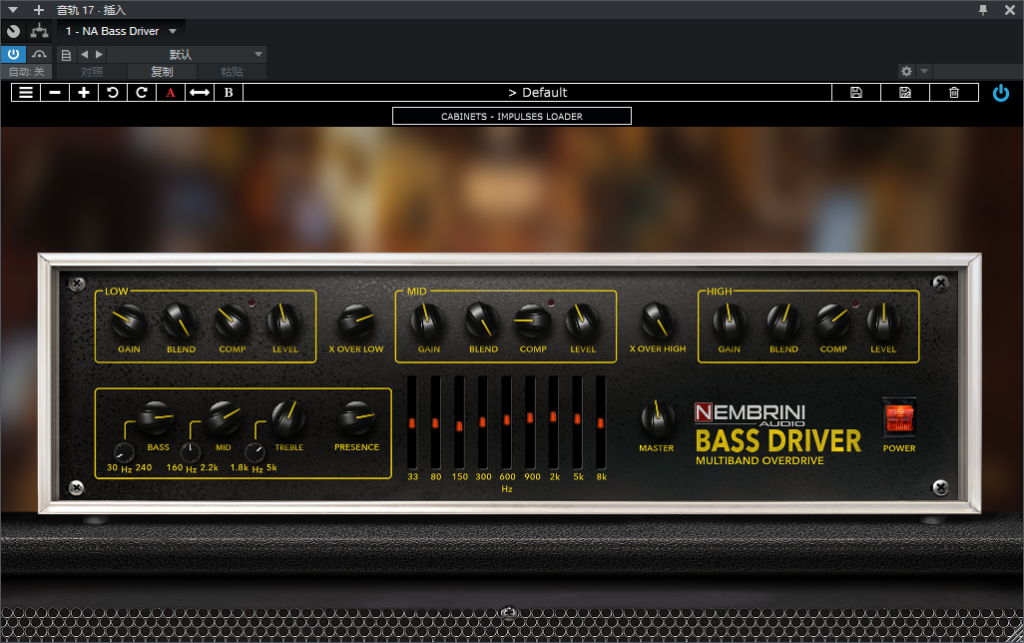Click the small 1.8k-5k treble frequency knob

(255, 452)
